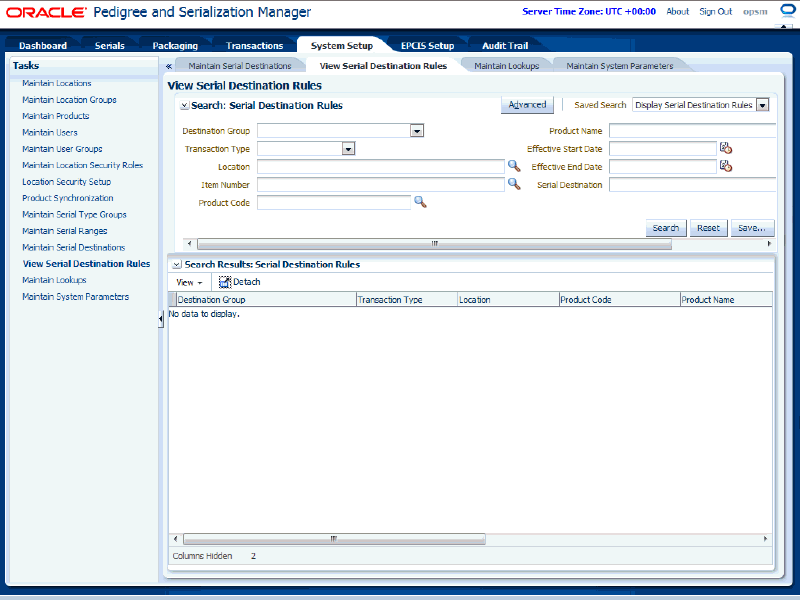Sort by Product Code column header
This screenshot has height=600, width=800.
coord(620,299)
